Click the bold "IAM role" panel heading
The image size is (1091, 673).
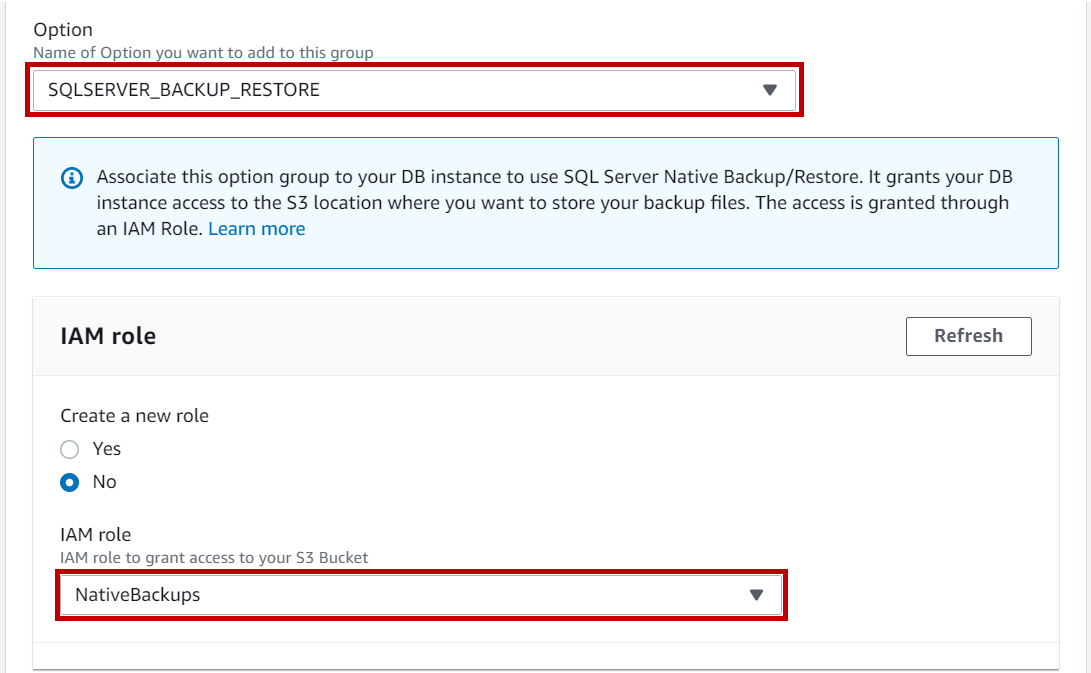point(108,336)
